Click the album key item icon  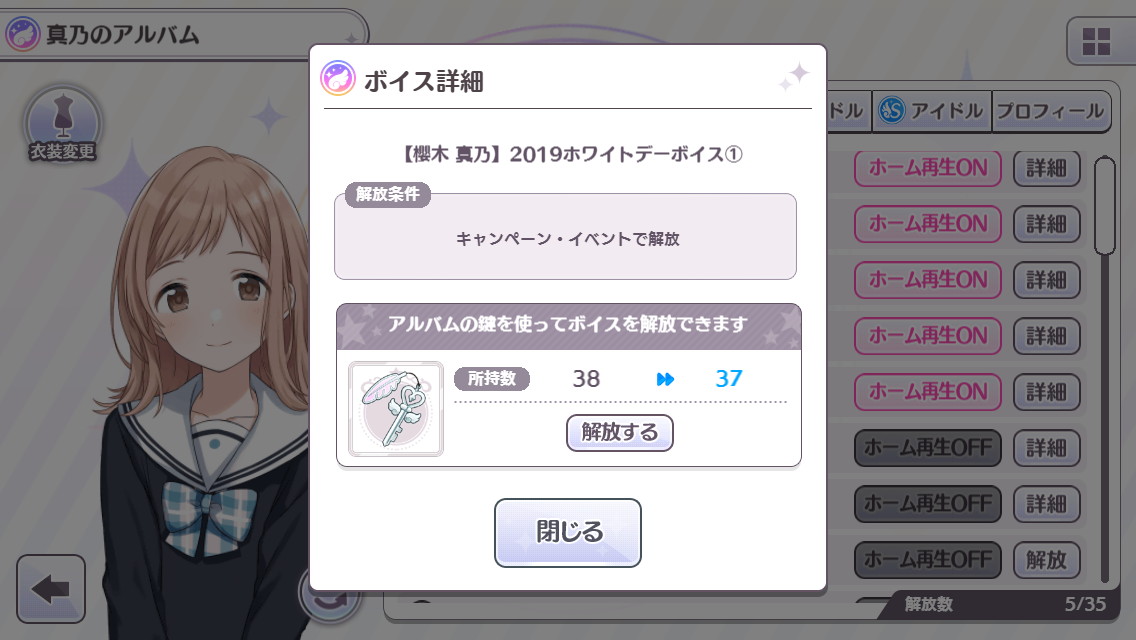pos(396,409)
